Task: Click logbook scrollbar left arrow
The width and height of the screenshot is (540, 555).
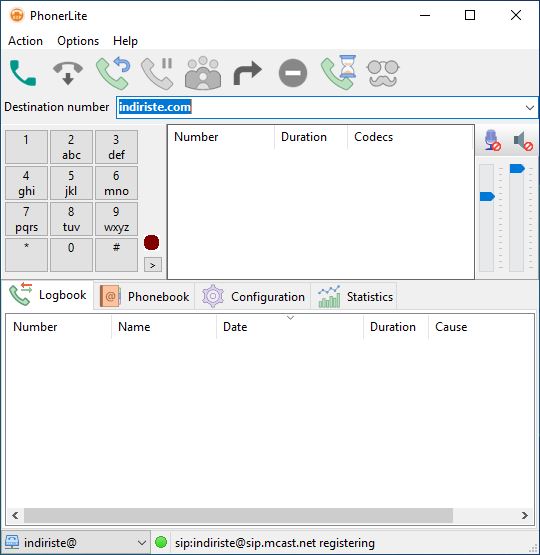Action: pos(15,515)
